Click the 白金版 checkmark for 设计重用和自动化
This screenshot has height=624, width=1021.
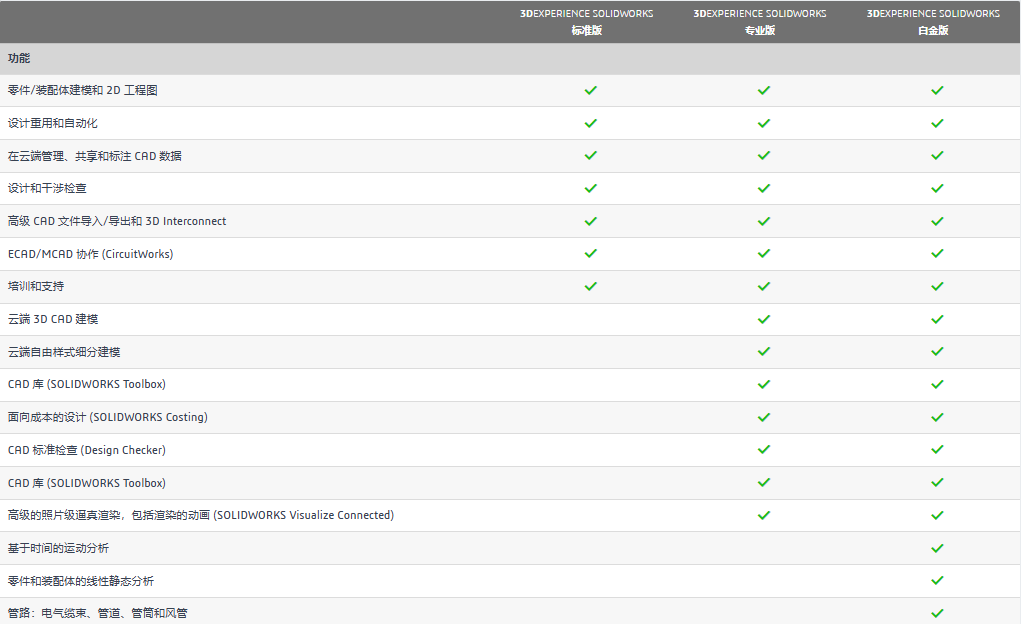[x=937, y=123]
